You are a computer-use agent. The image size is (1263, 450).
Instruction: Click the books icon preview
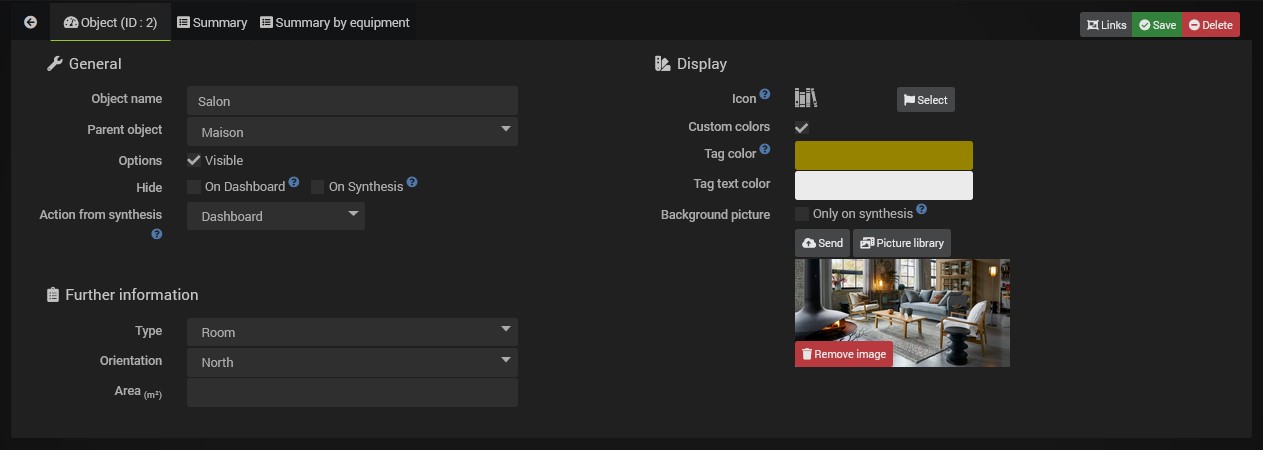tap(806, 98)
